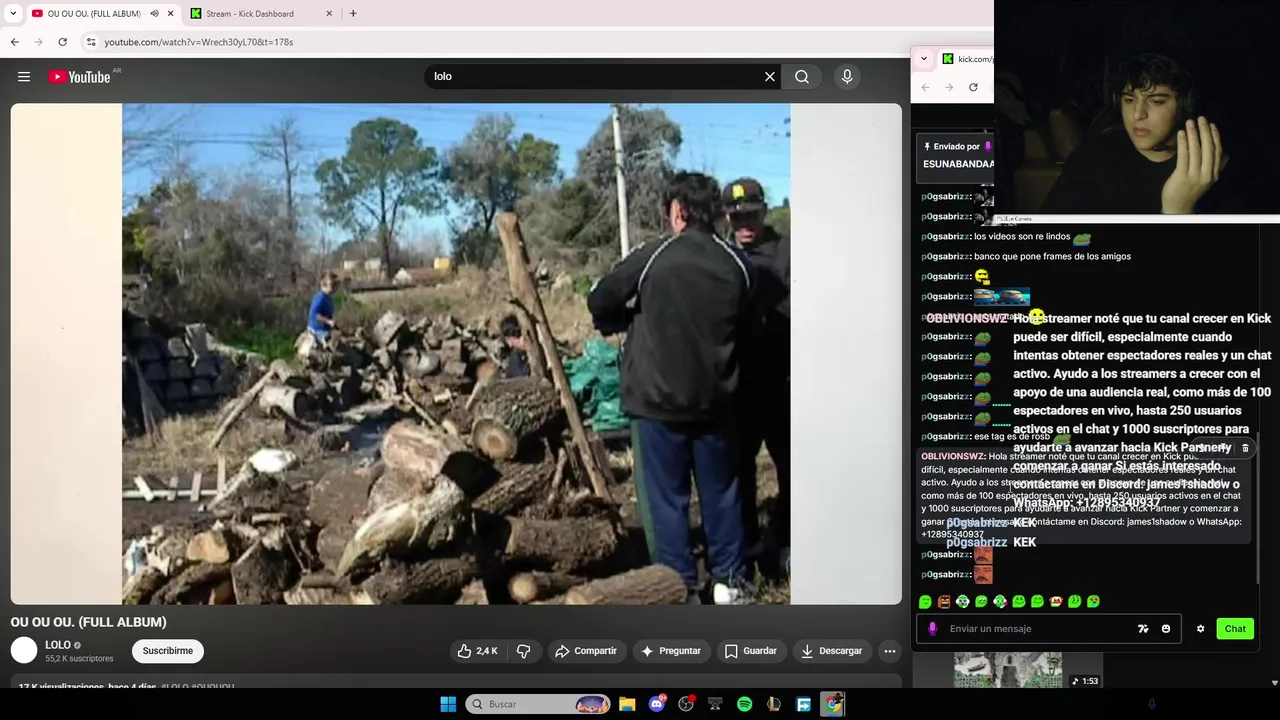Viewport: 1280px width, 720px height.
Task: Select the message 'ese tag es de rosb'
Action: coord(1012,437)
